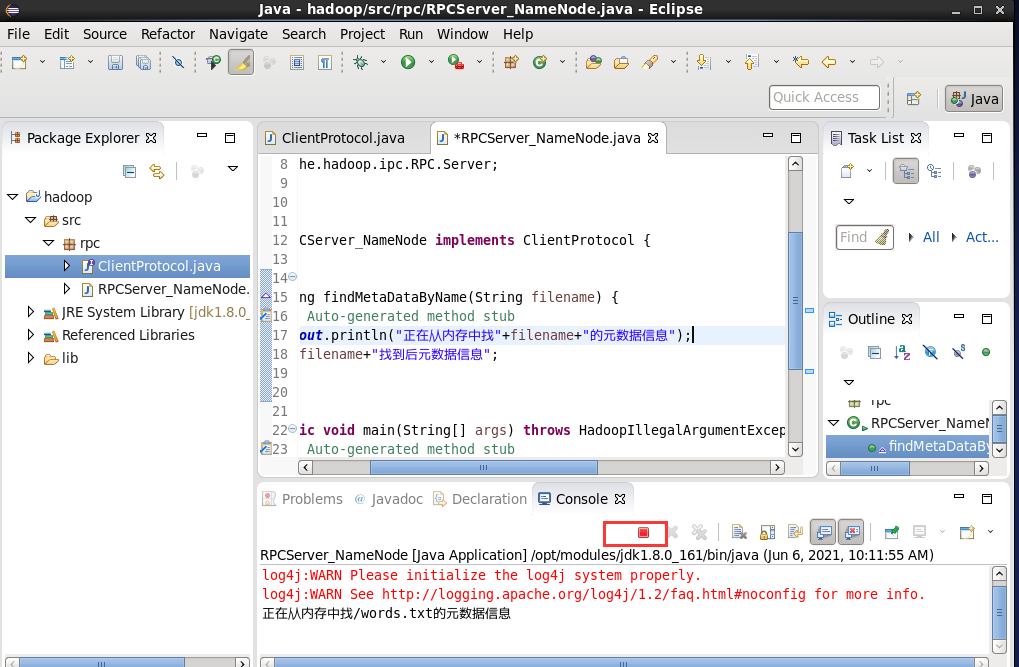
Task: Click the New file toolbar icon
Action: [x=19, y=62]
